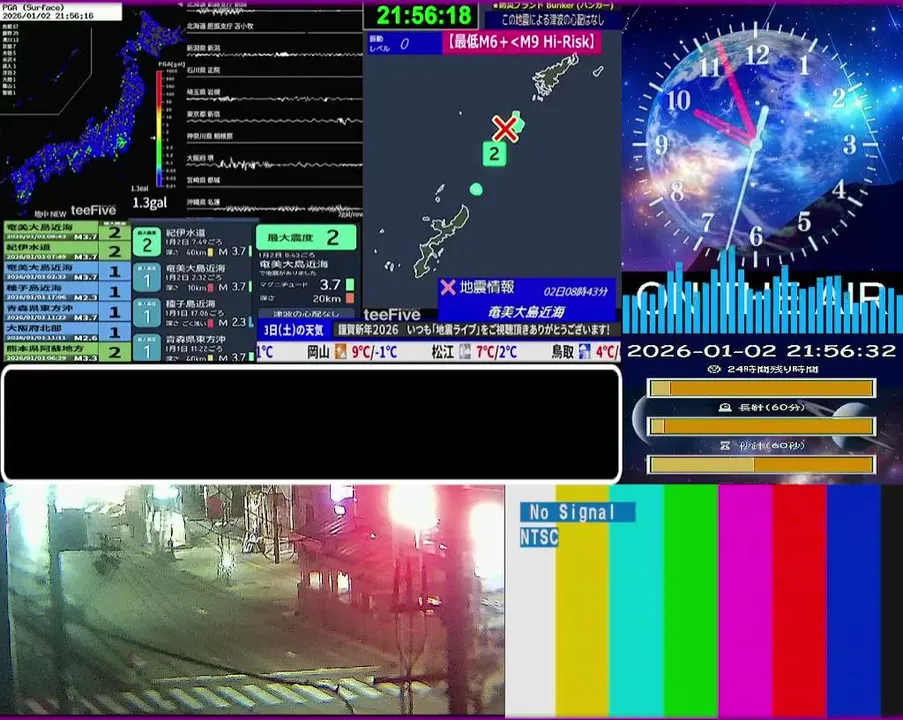Click the analog Earth clock face

tap(756, 144)
